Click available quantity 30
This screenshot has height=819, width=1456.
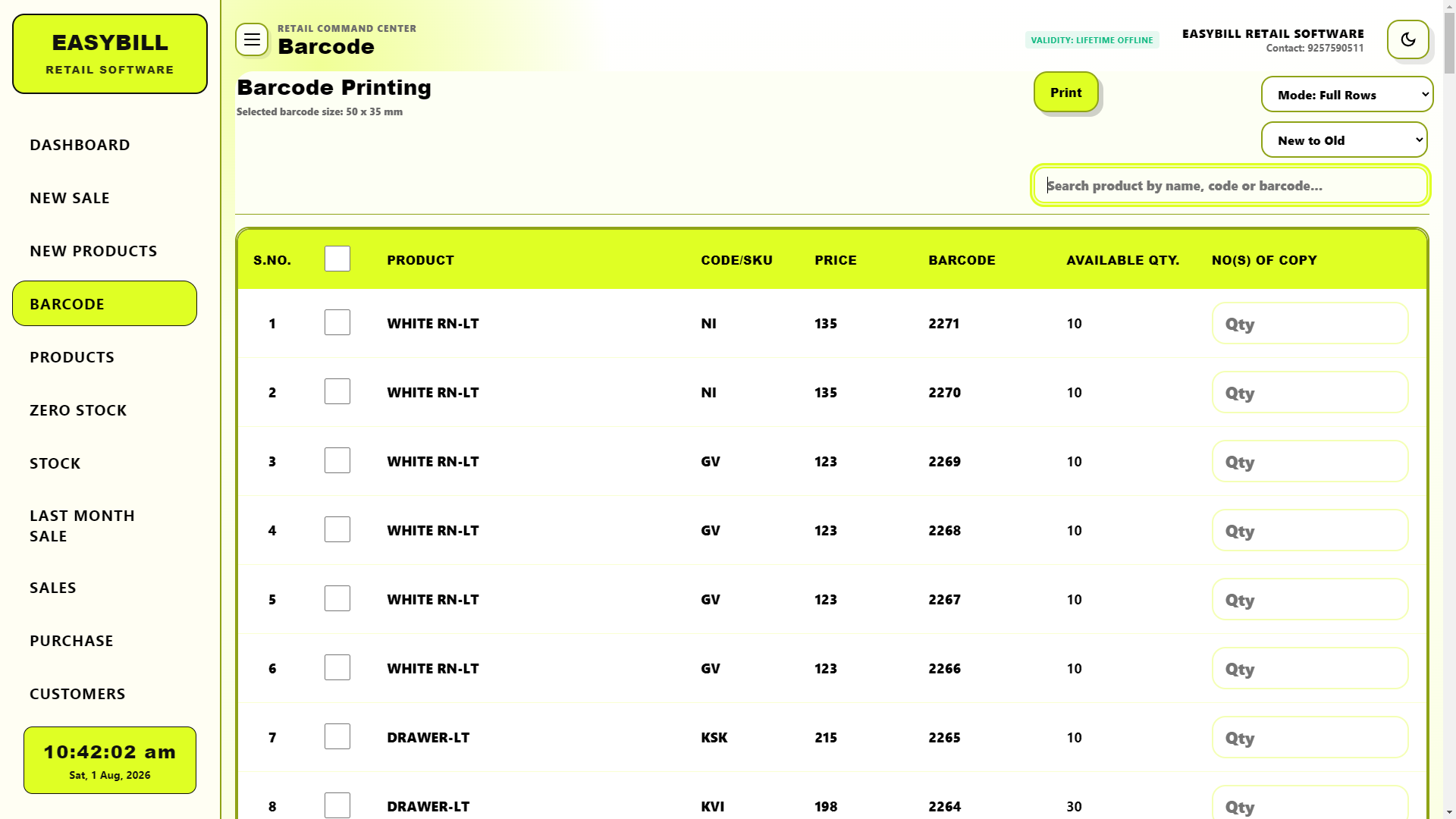tap(1074, 807)
